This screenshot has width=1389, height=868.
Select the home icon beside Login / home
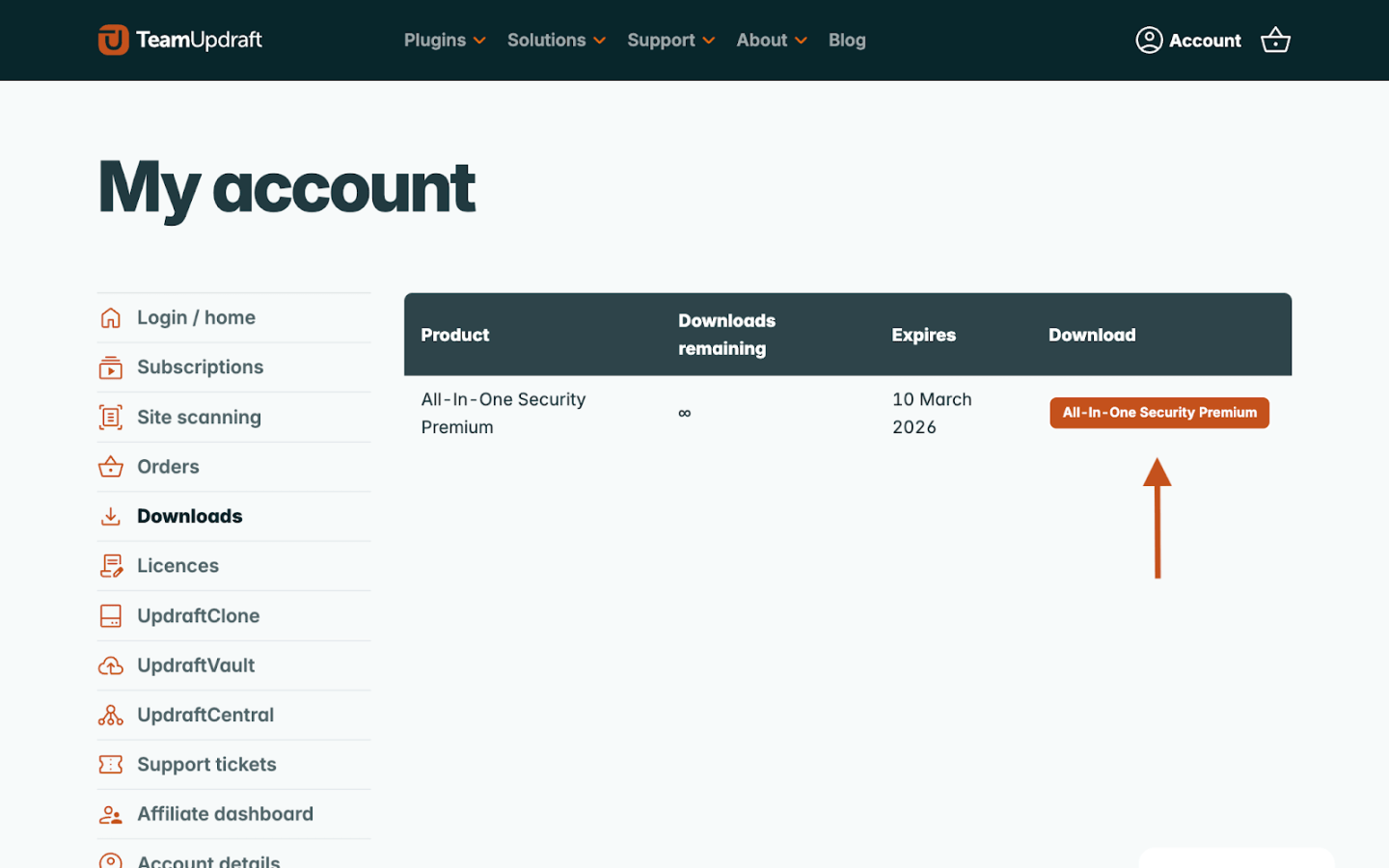(110, 316)
